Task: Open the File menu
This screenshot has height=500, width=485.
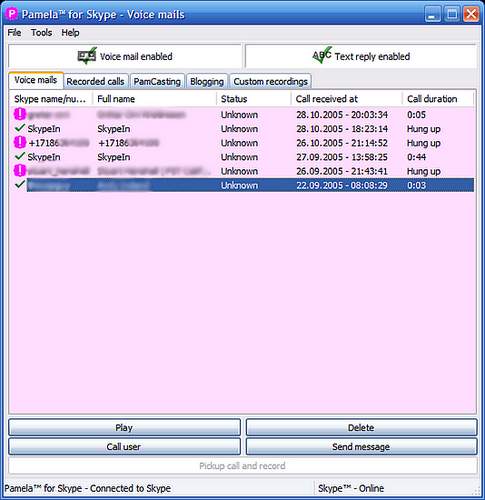Action: point(14,33)
